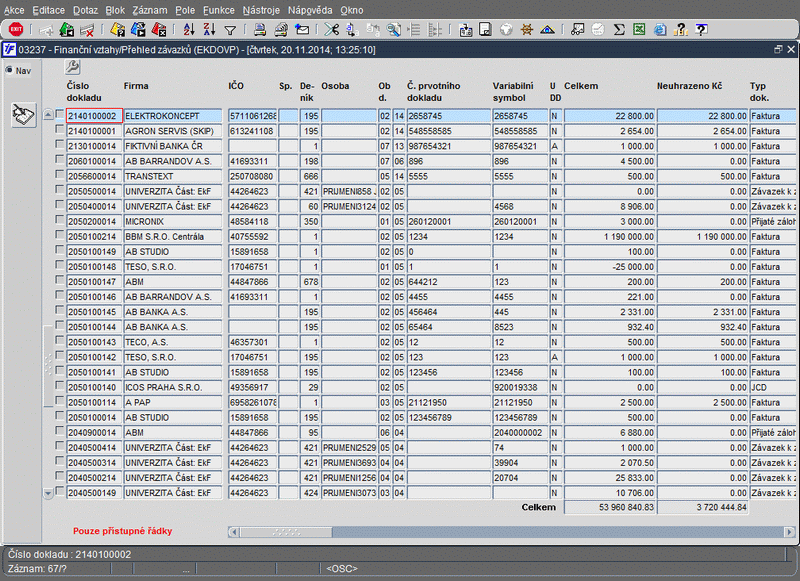Click the scissors cut icon
Image resolution: width=800 pixels, height=581 pixels.
(x=331, y=30)
